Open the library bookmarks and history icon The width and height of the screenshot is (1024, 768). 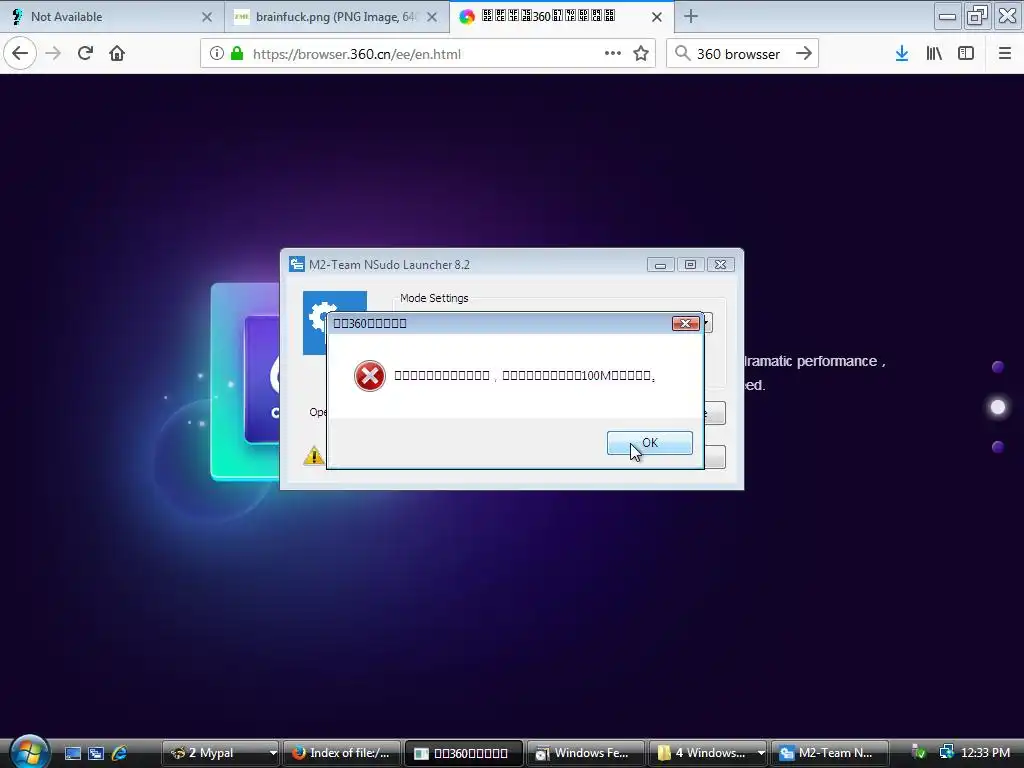point(934,54)
